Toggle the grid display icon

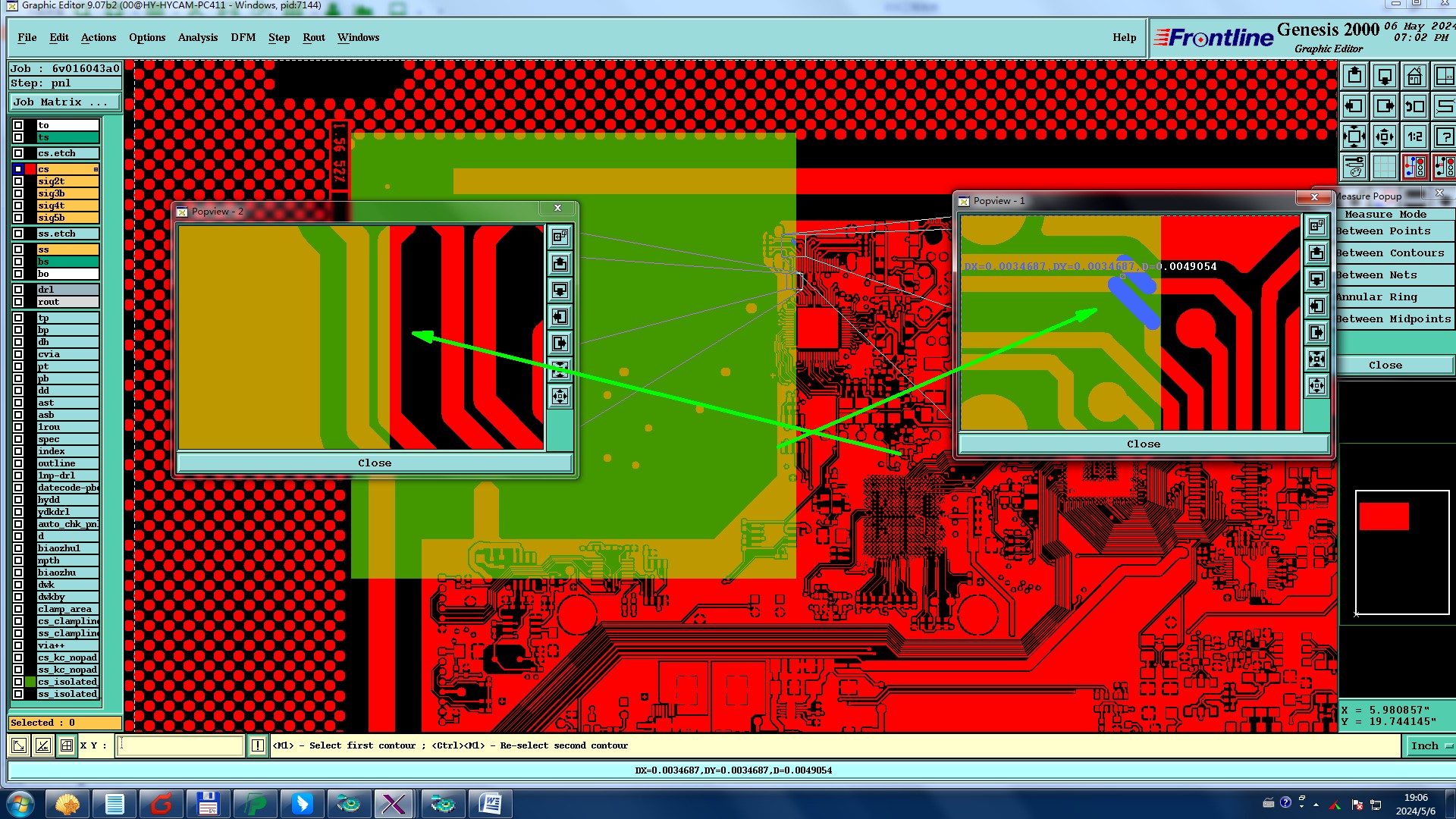[x=1385, y=166]
